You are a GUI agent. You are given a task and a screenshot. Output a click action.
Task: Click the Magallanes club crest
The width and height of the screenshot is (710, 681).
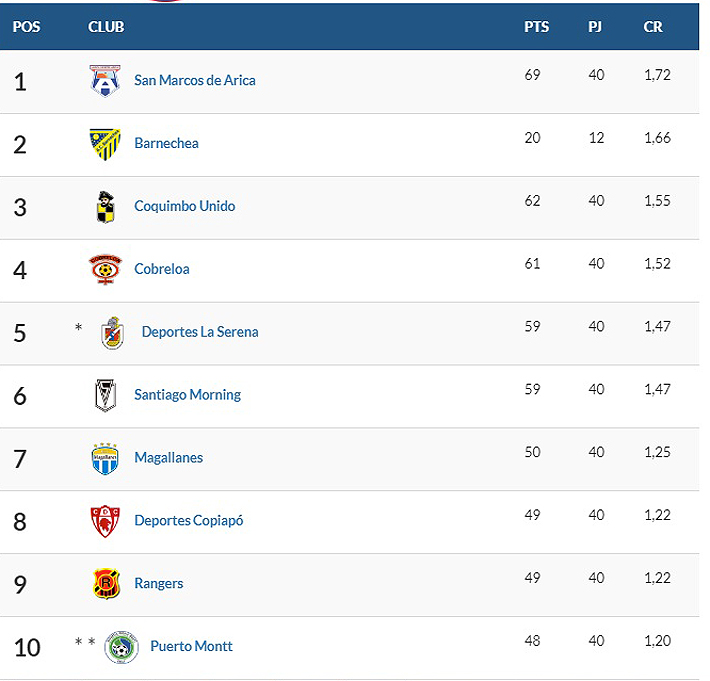coord(105,458)
